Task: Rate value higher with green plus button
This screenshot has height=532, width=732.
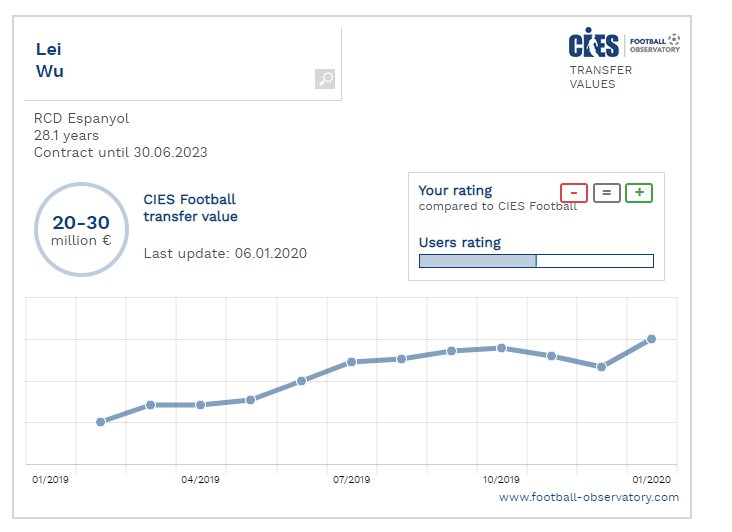Action: point(639,193)
